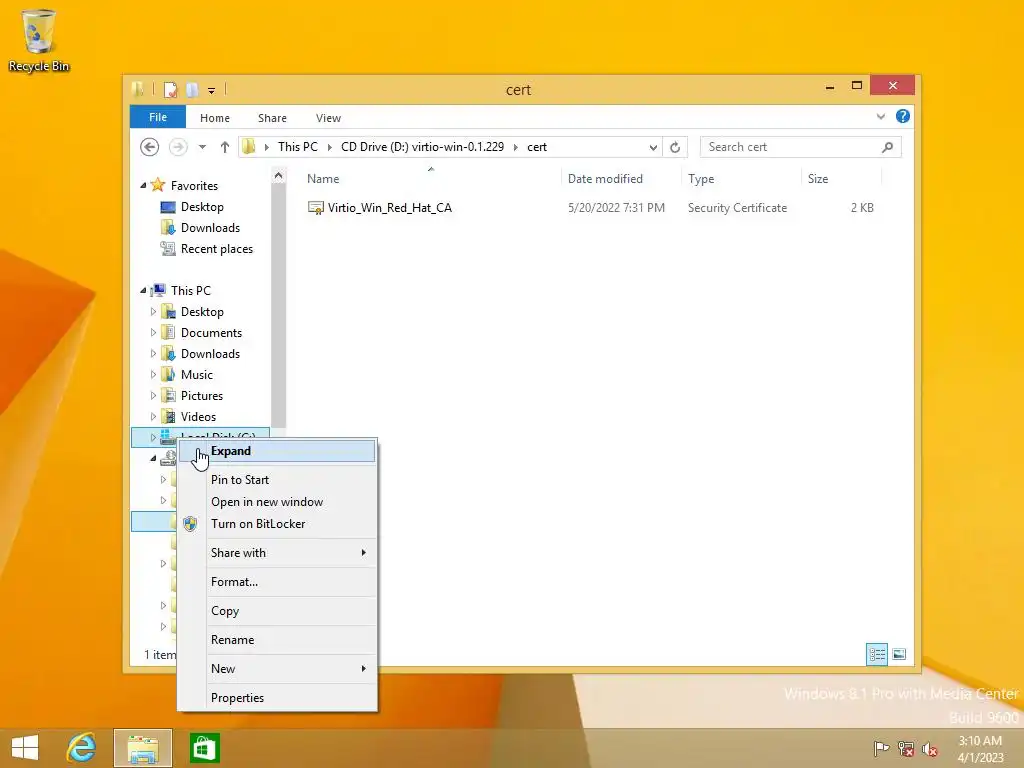Click the New folder quick access icon
This screenshot has height=768, width=1024.
point(192,89)
